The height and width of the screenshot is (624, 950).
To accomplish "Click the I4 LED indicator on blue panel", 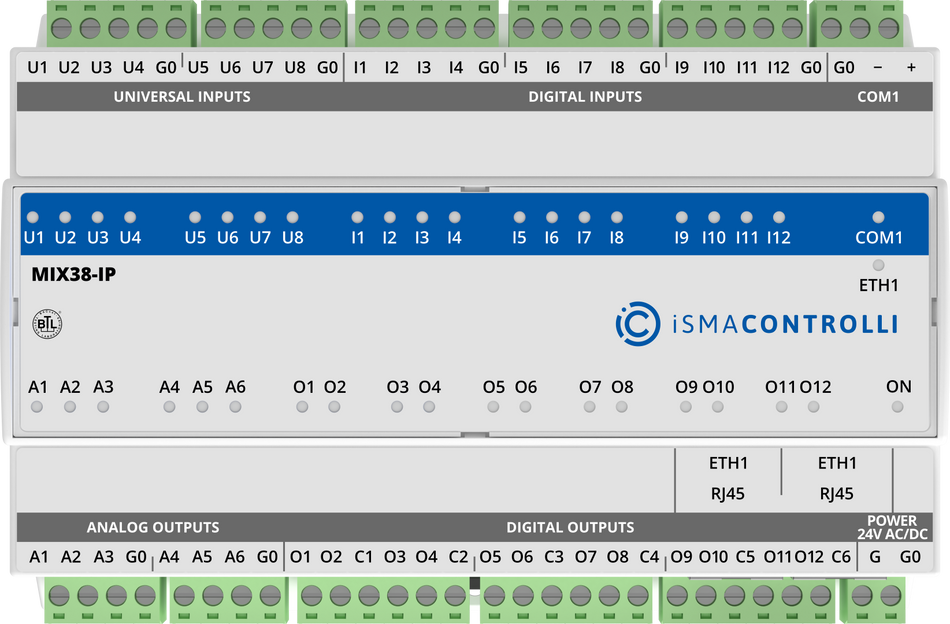I will 455,217.
